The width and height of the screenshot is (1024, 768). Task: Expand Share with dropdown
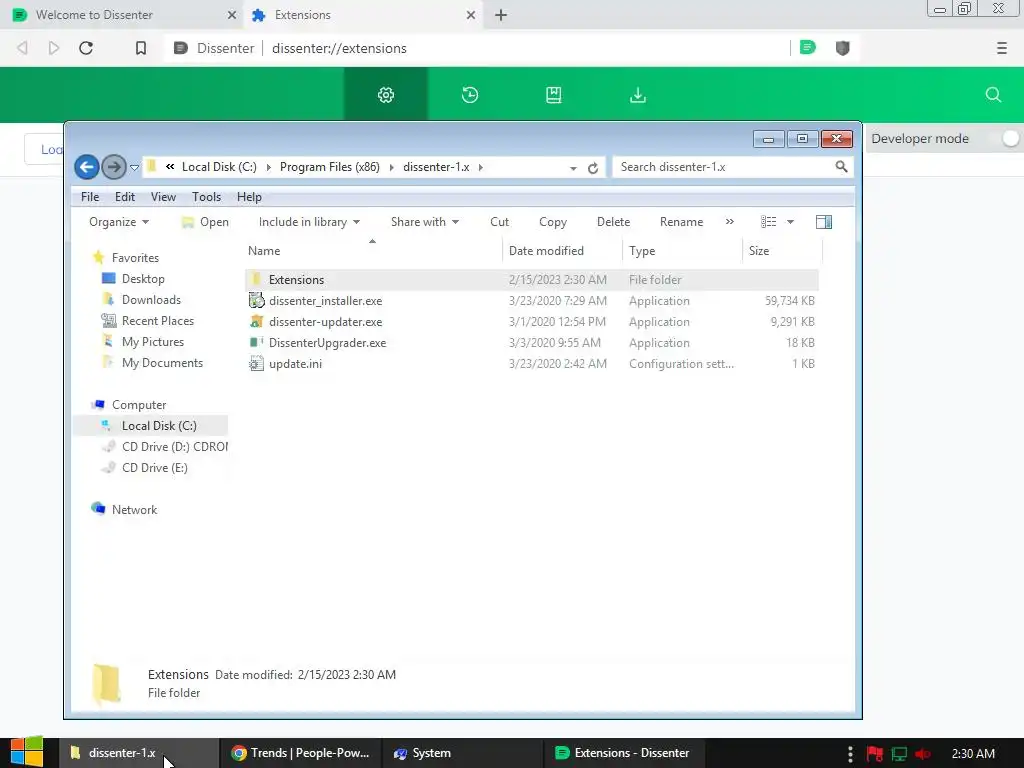coord(424,222)
